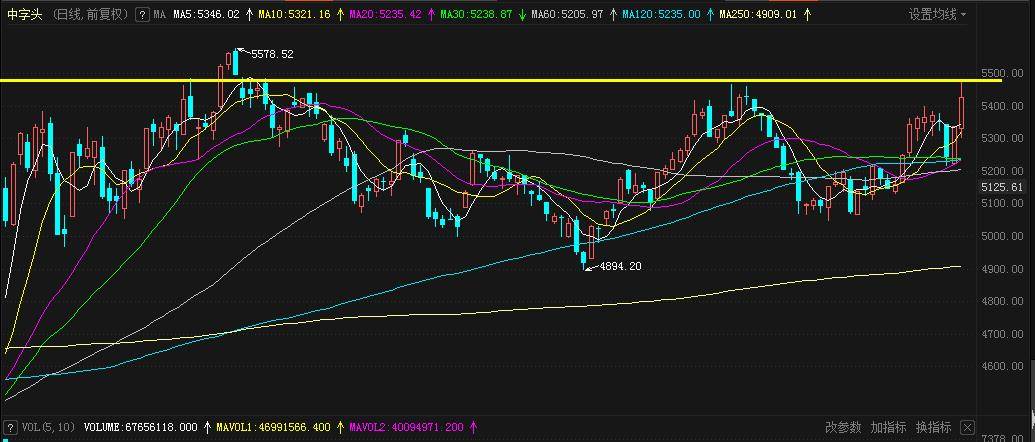The height and width of the screenshot is (442, 1035).
Task: Click the VOLUME:67656118.000 value
Action: pyautogui.click(x=141, y=427)
